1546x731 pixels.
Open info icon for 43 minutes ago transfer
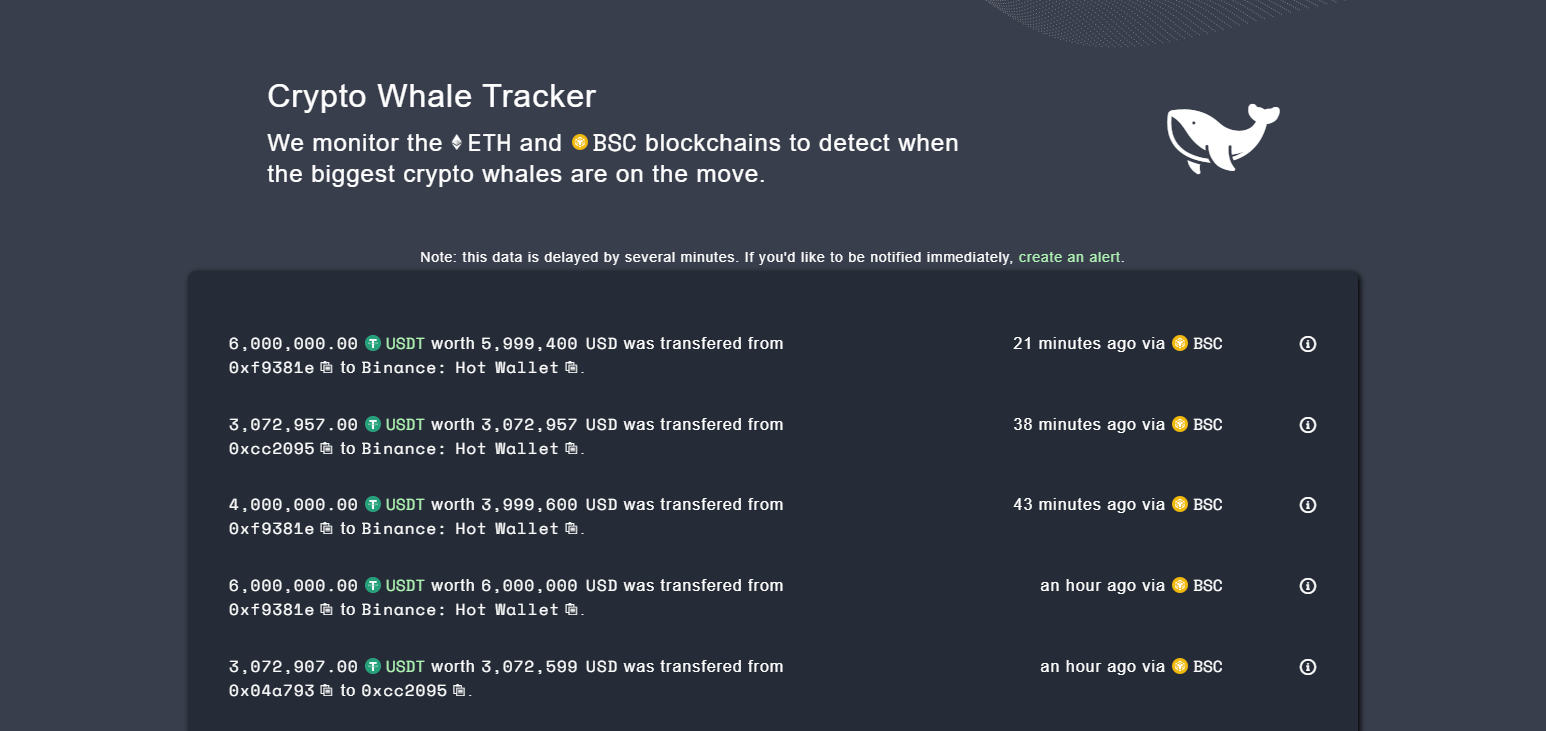(x=1307, y=505)
